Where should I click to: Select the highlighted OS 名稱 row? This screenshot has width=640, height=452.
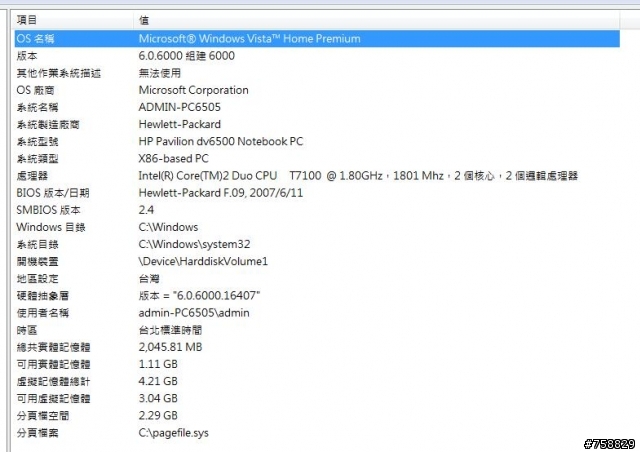(x=317, y=39)
